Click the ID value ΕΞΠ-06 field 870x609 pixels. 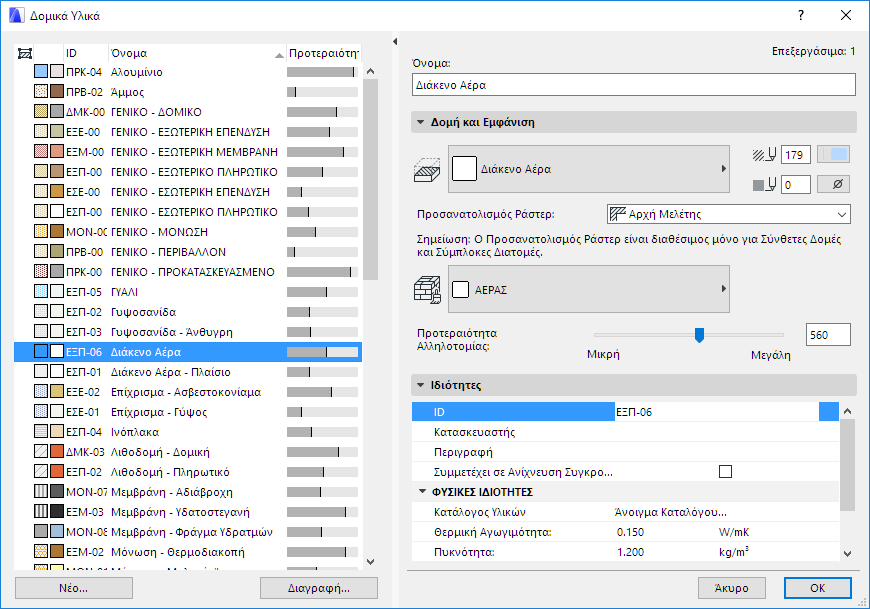(x=717, y=412)
